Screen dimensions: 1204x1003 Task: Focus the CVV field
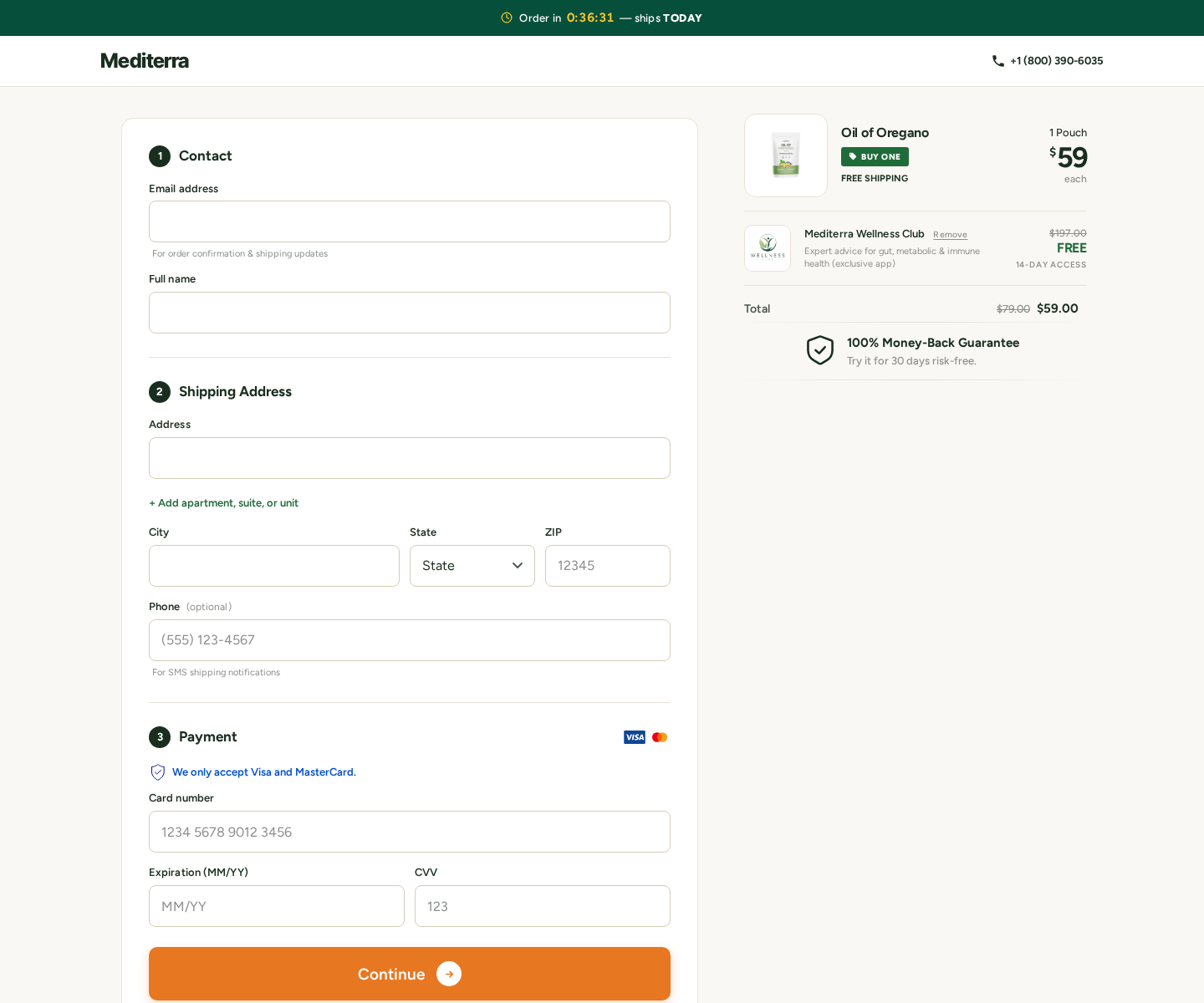(x=543, y=906)
